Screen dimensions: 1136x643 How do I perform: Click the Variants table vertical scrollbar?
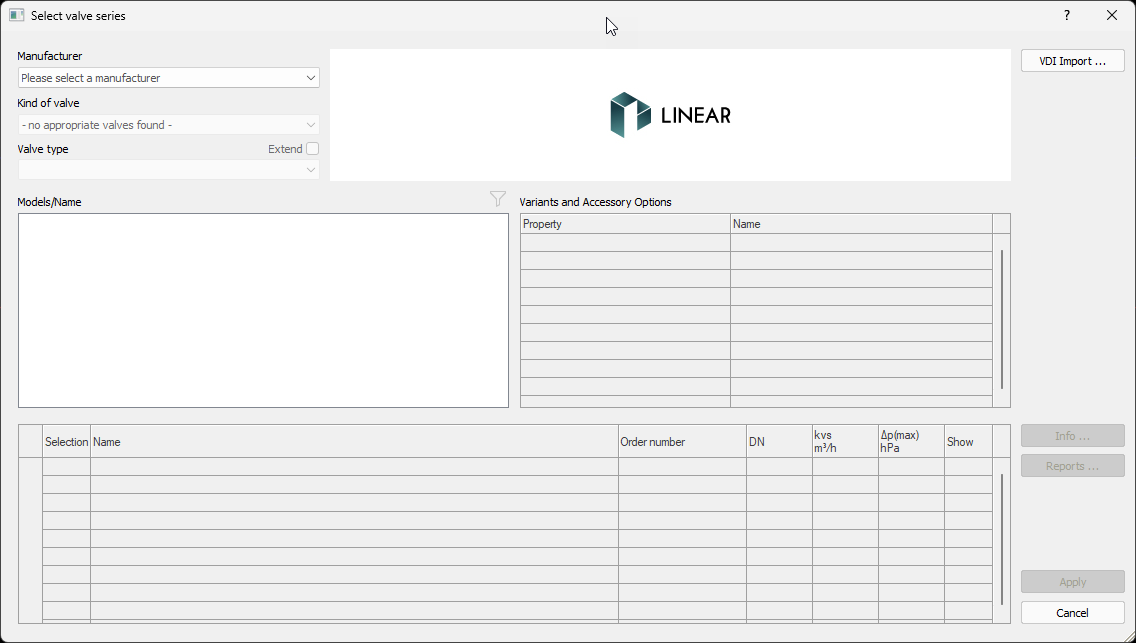click(x=1002, y=319)
